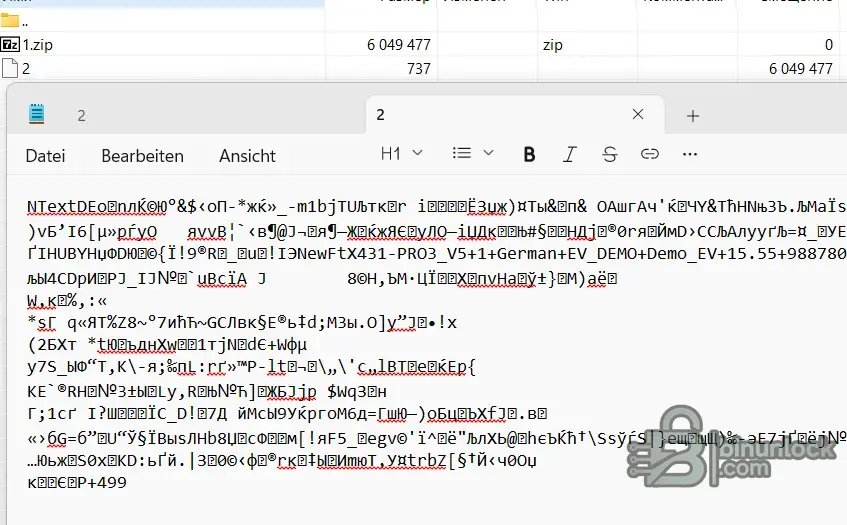Screen dimensions: 847x525
Task: Click the last line ending in P+499
Action: pos(77,482)
